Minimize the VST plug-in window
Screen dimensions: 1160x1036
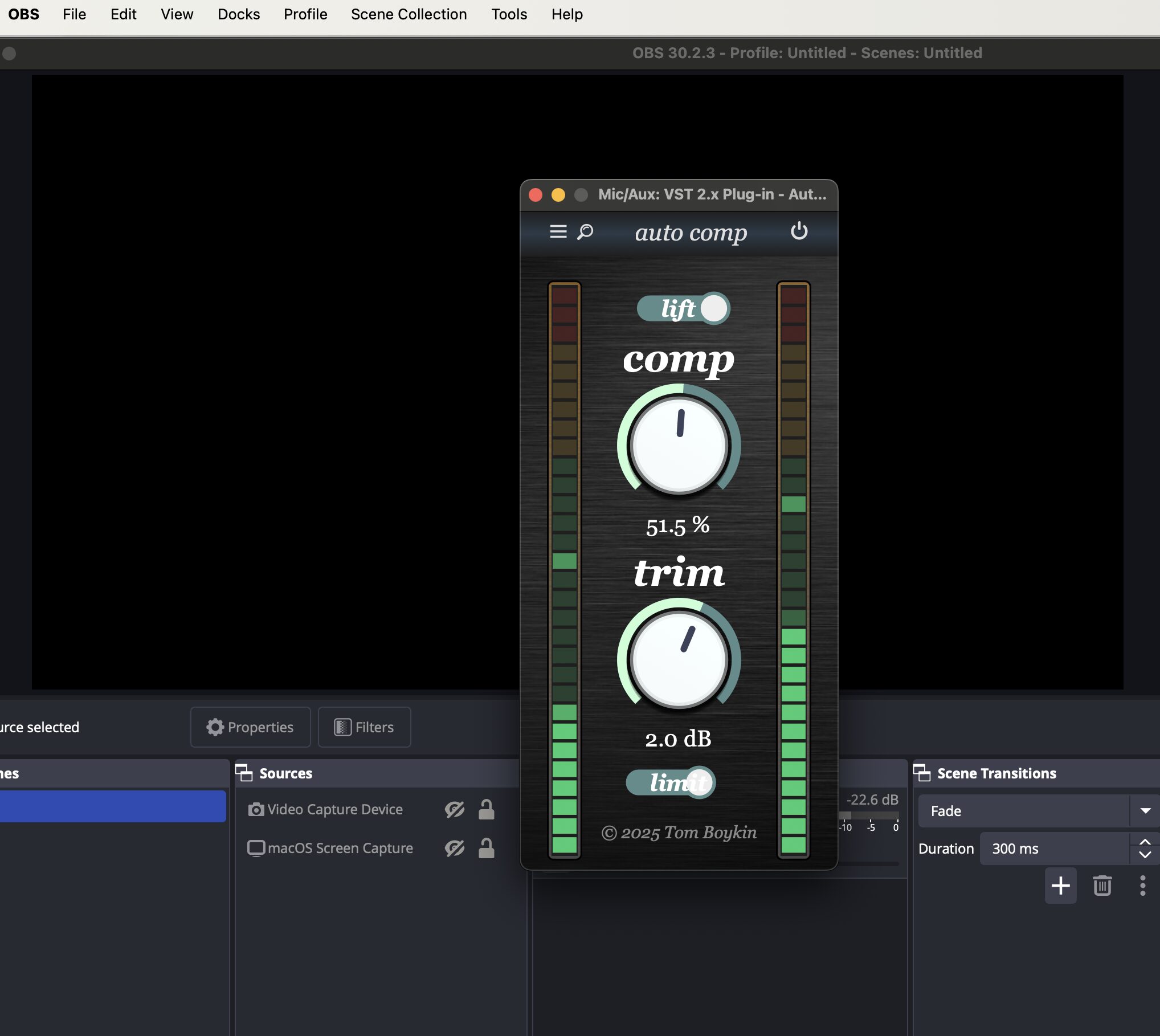(x=558, y=195)
